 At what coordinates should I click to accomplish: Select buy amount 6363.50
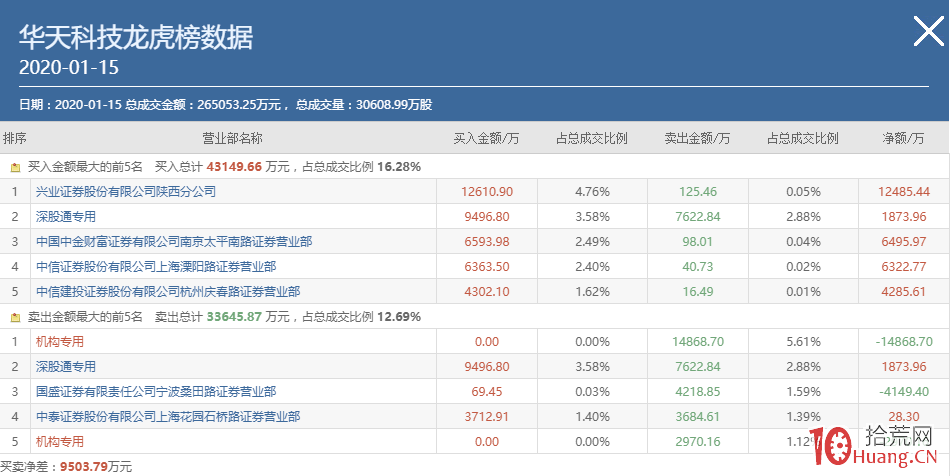click(x=486, y=267)
